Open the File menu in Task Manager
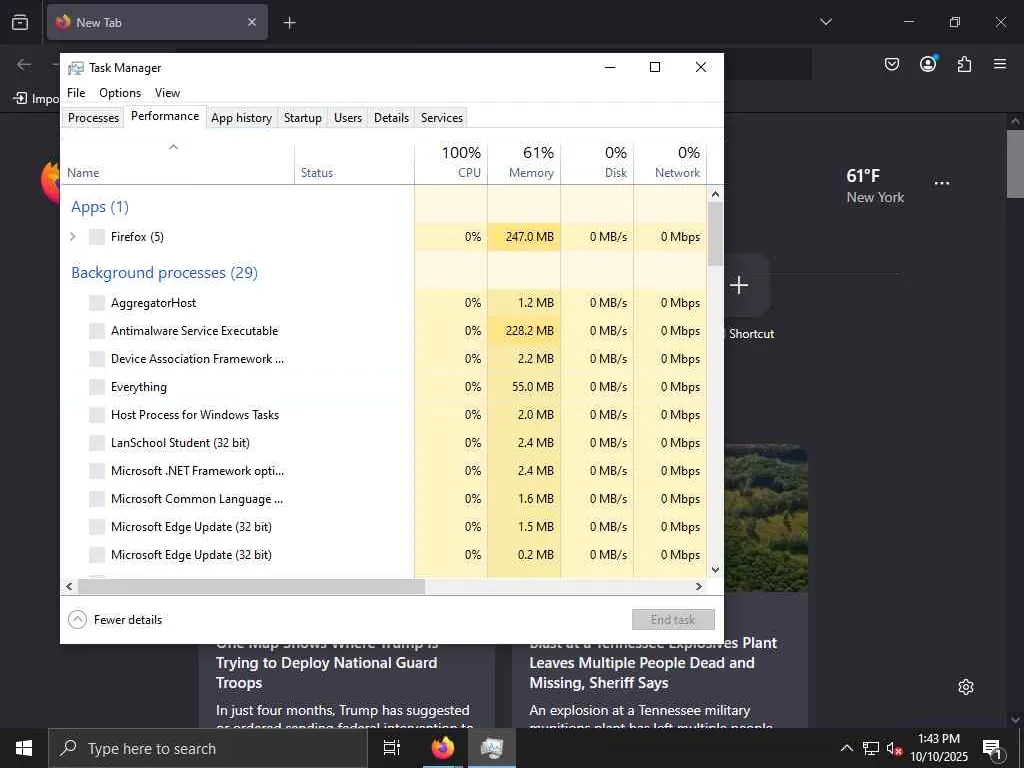1024x768 pixels. click(76, 93)
